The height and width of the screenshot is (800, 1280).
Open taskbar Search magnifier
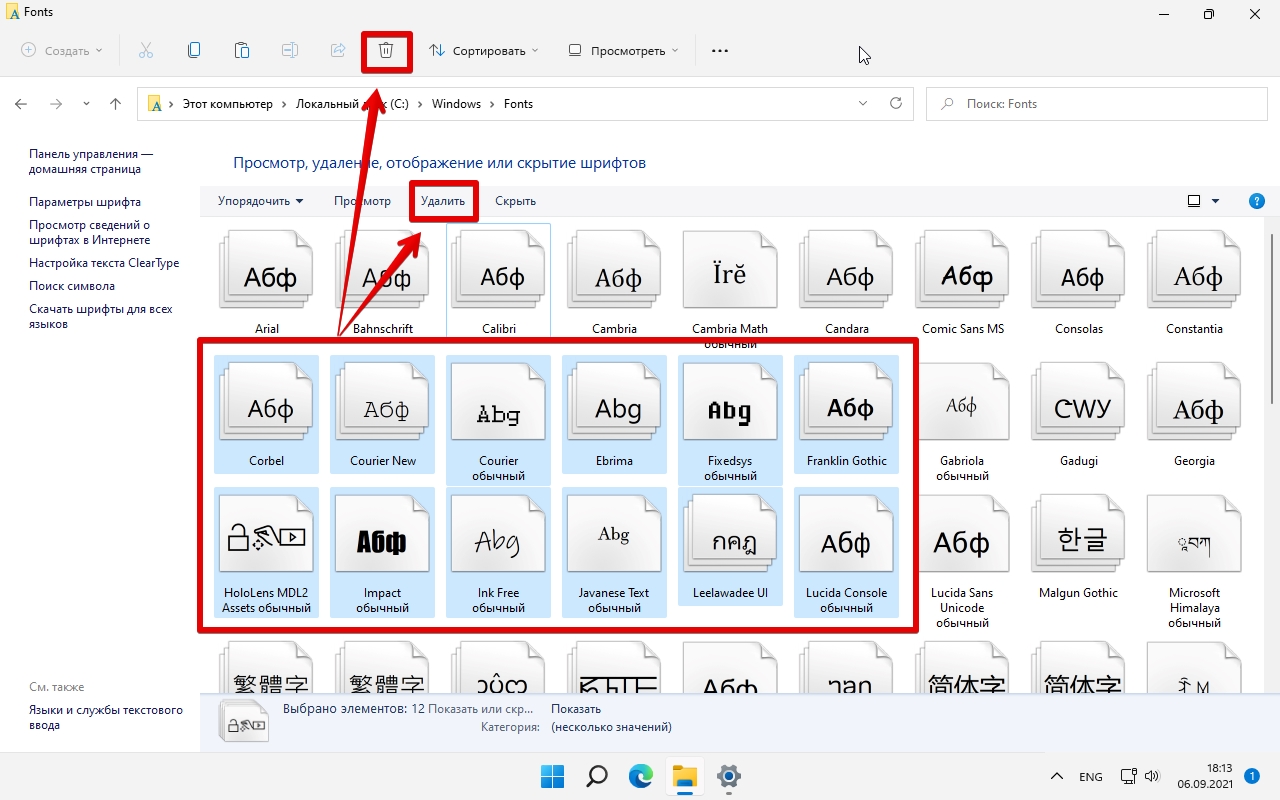point(597,776)
